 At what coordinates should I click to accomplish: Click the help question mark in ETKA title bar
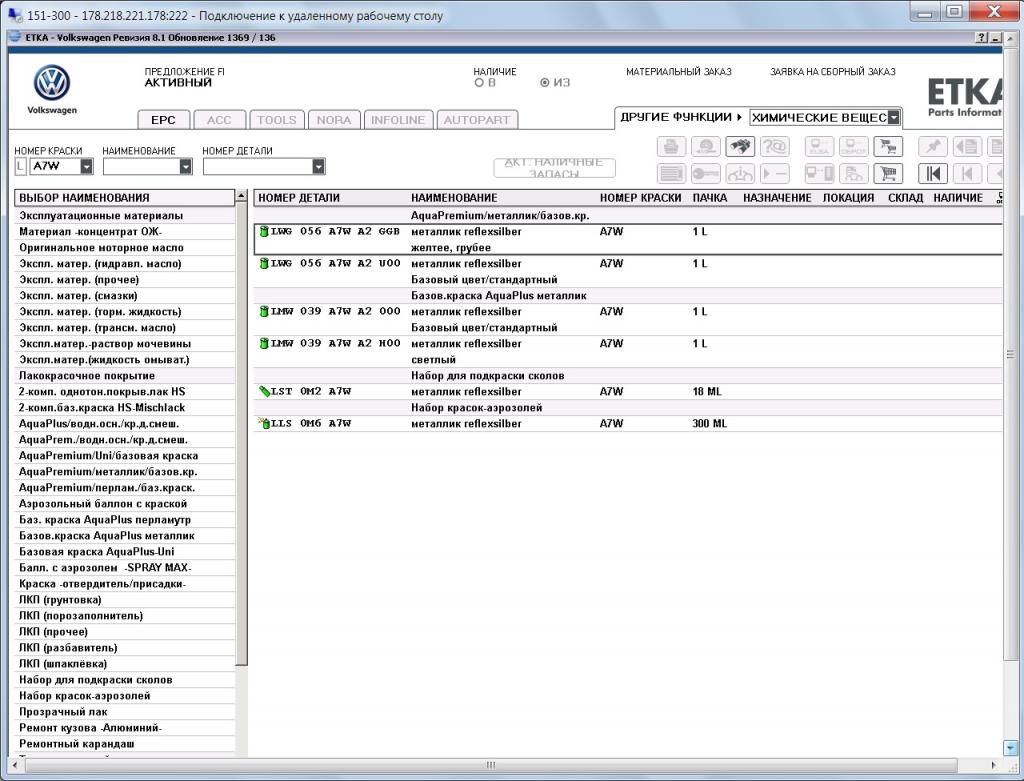pyautogui.click(x=982, y=38)
